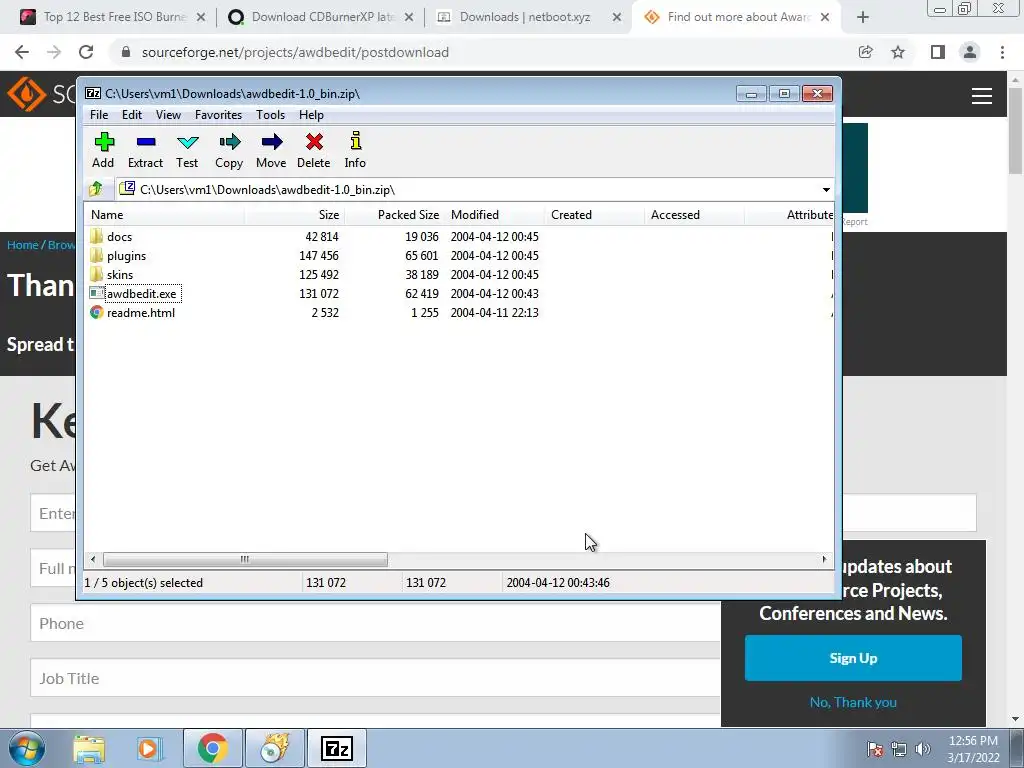This screenshot has width=1024, height=768.
Task: Click the browser page vertical scrollbar
Action: (1015, 131)
